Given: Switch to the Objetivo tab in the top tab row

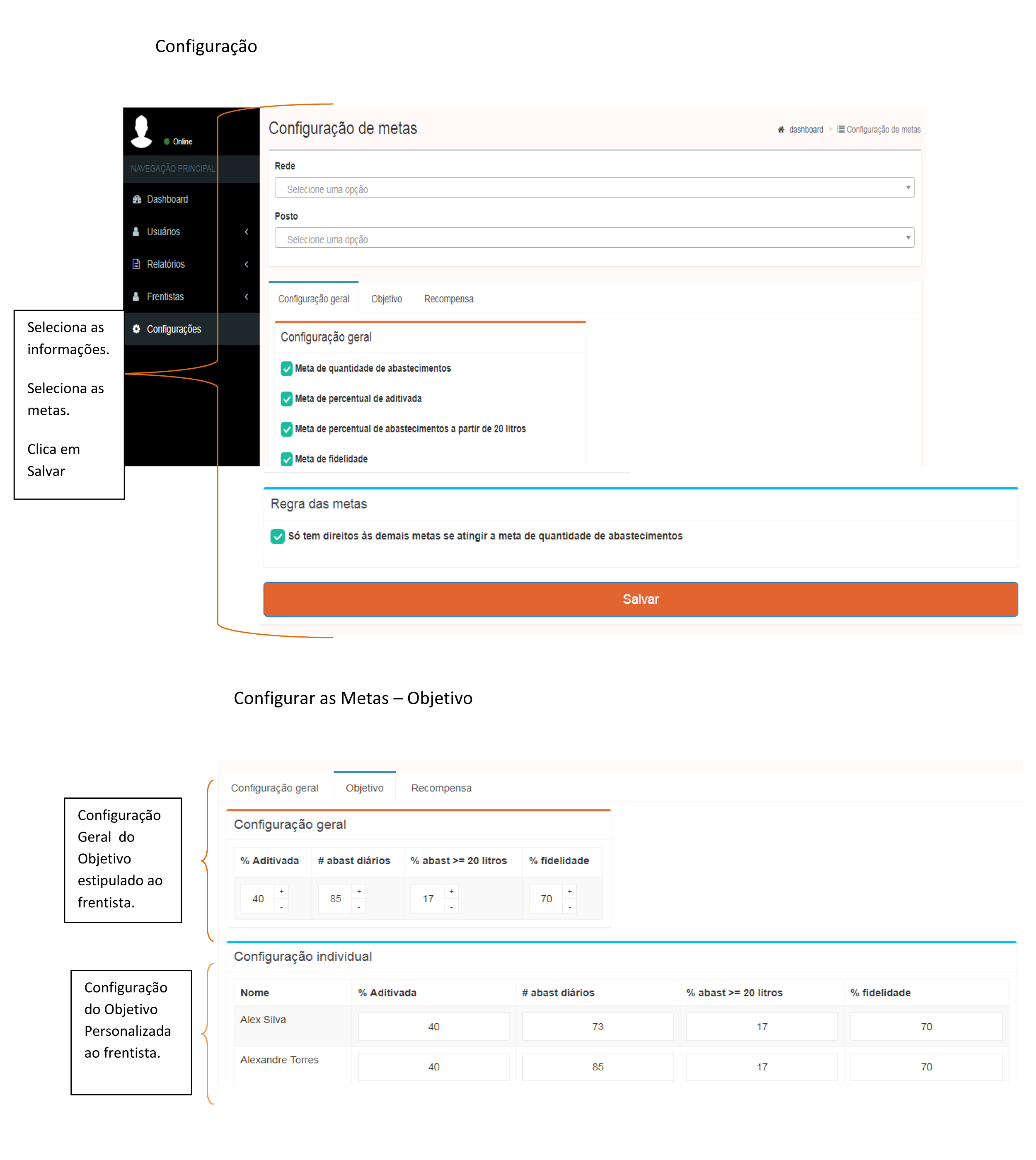Looking at the screenshot, I should click(x=387, y=299).
